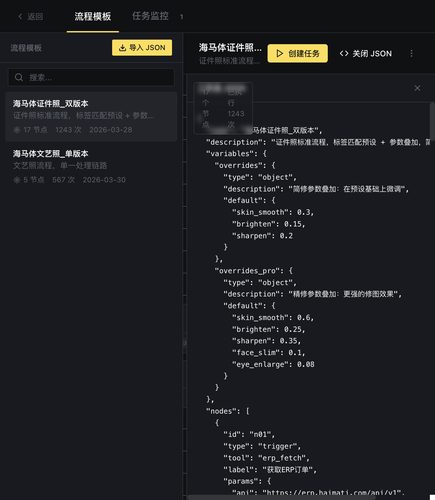
Task: Click the "label": "获取ERP订单" line
Action: (x=270, y=470)
